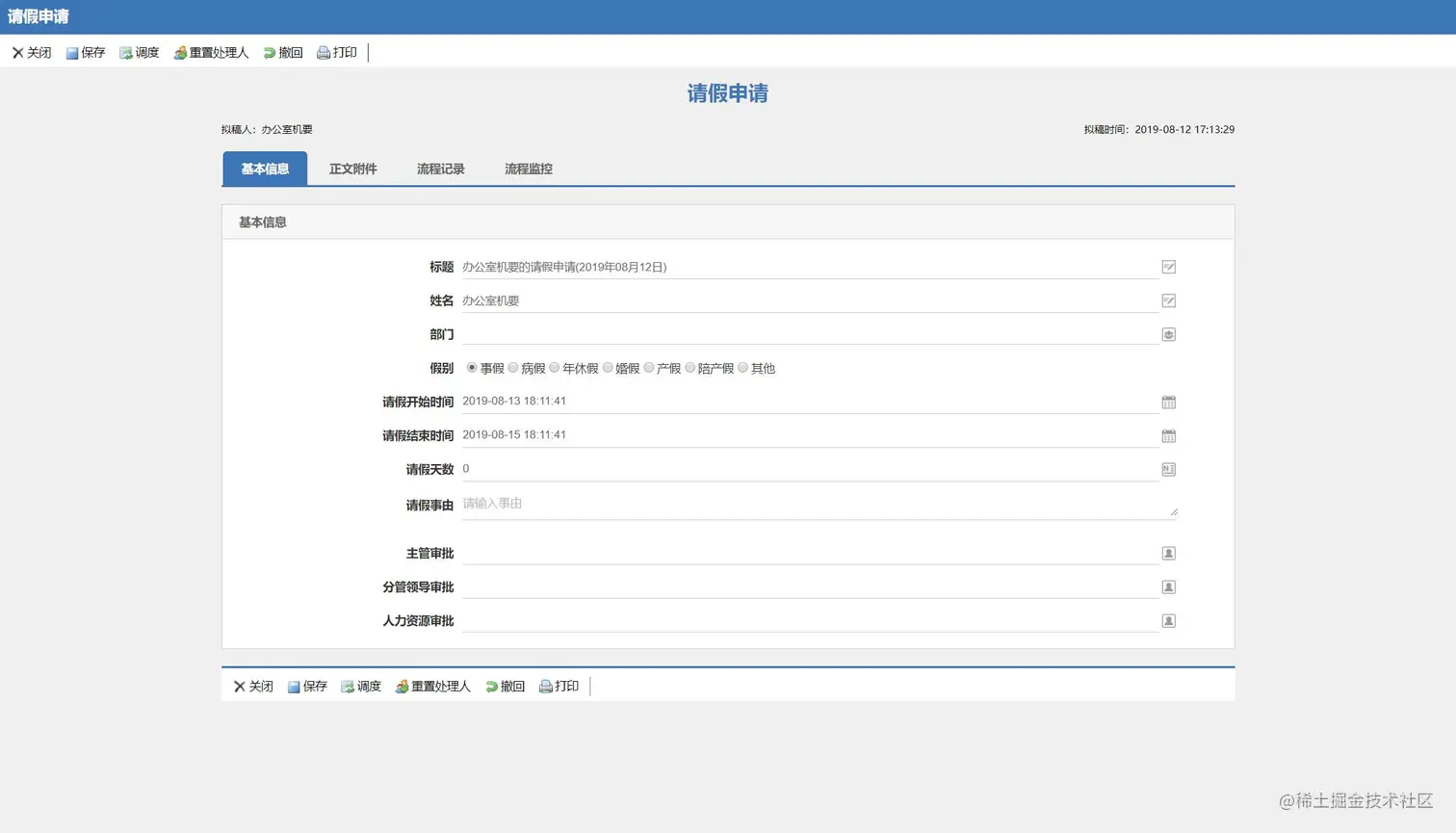Click the 请假天数 input field
The width and height of the screenshot is (1456, 833).
click(x=810, y=469)
